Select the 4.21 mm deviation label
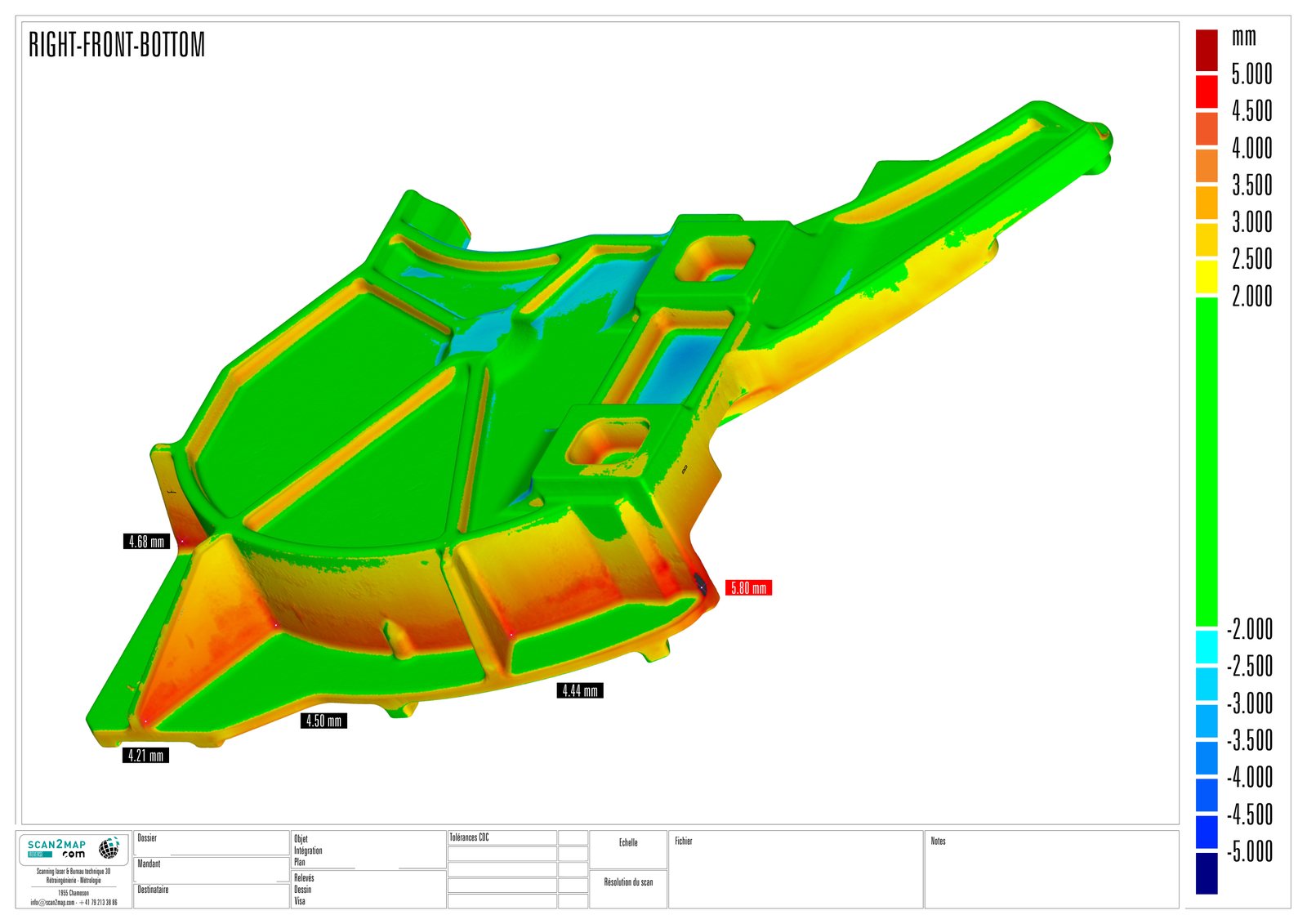This screenshot has width=1307, height=924. coord(145,756)
